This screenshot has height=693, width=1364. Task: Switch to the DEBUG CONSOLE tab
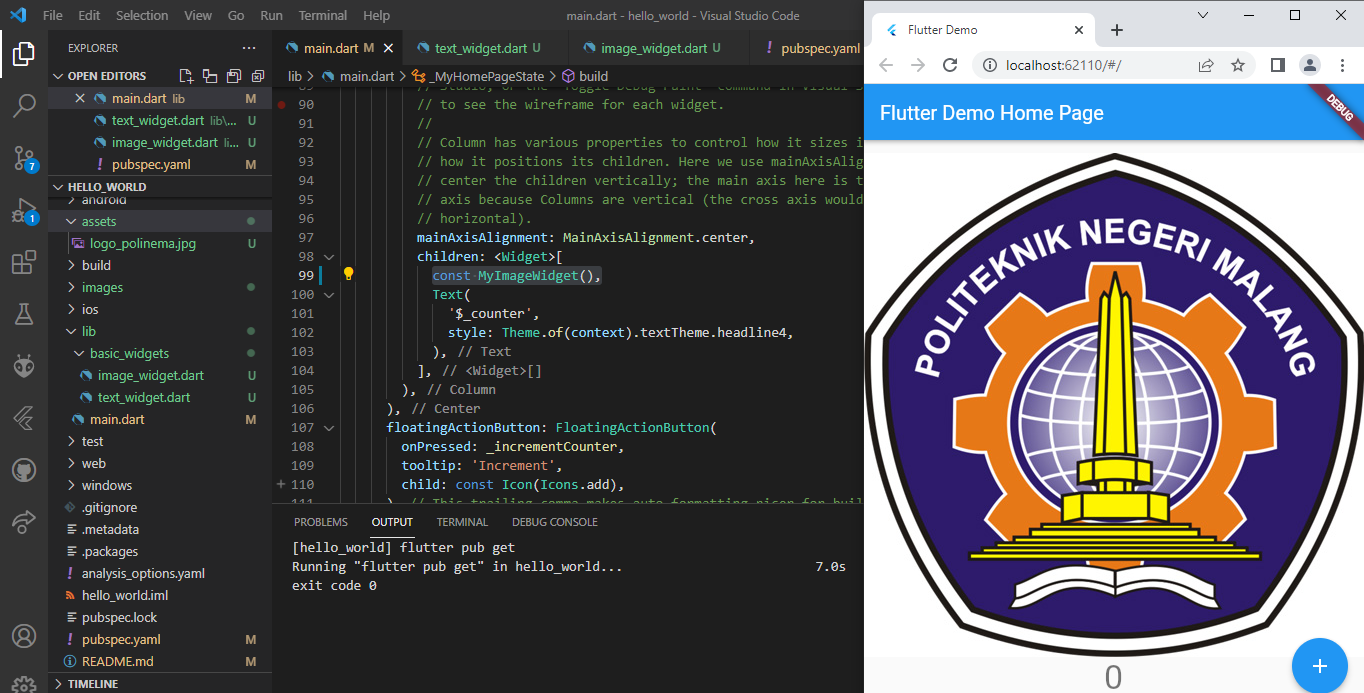[x=554, y=521]
